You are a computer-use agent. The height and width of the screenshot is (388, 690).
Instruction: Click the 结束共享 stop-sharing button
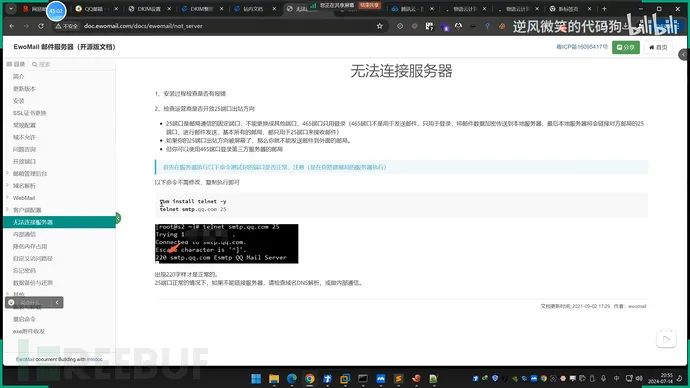369,5
